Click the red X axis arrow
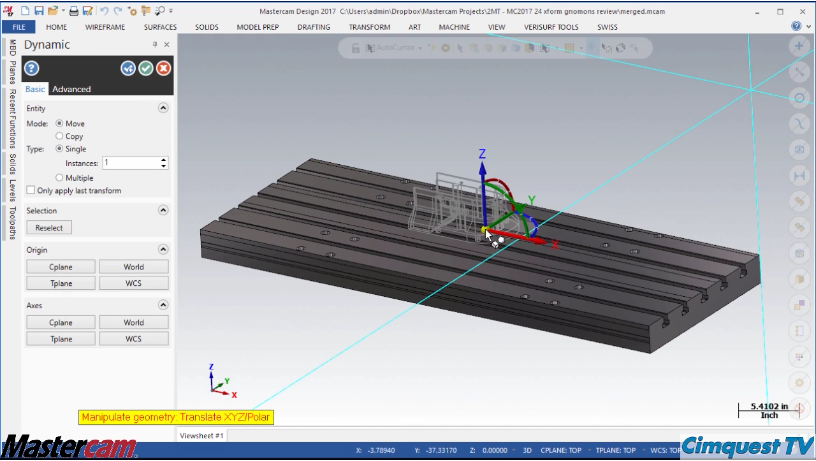The image size is (816, 461). (540, 241)
